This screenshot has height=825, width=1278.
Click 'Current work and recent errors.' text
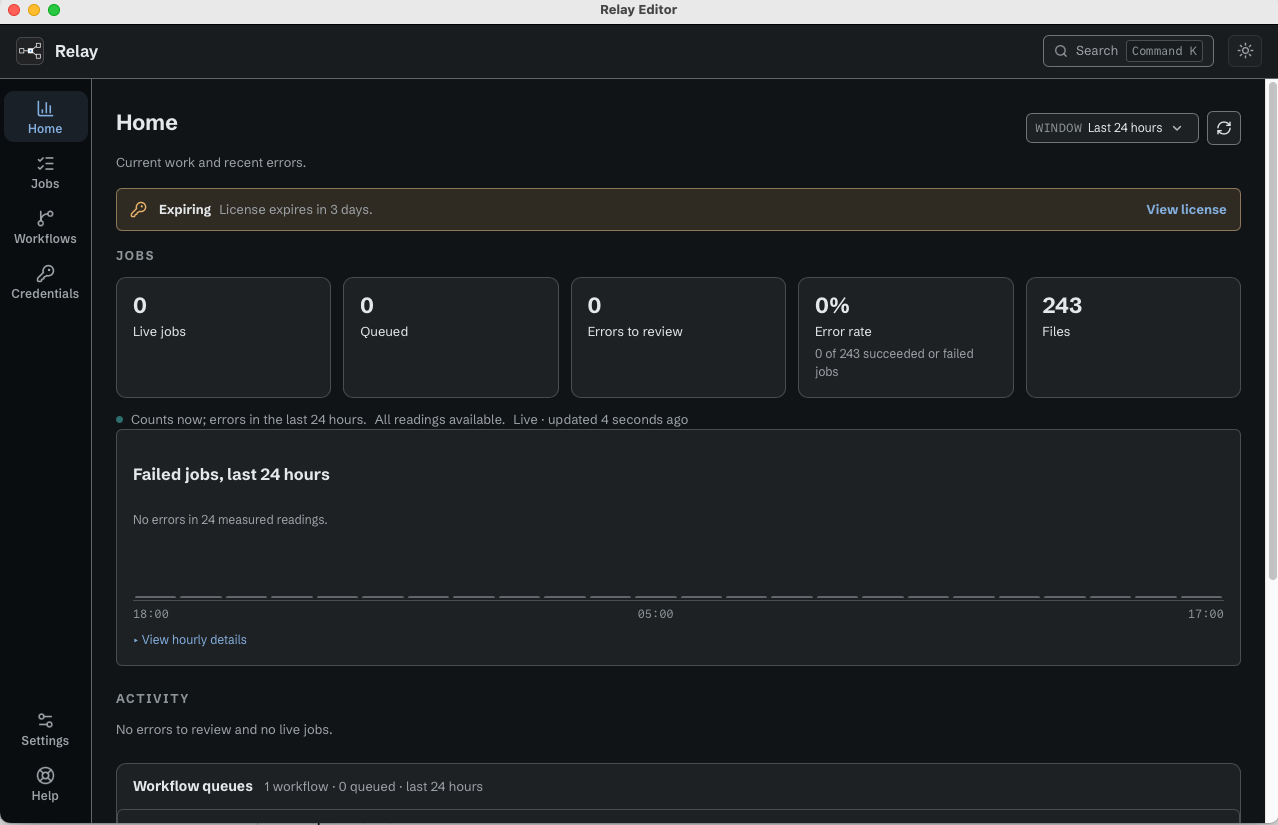tap(211, 162)
